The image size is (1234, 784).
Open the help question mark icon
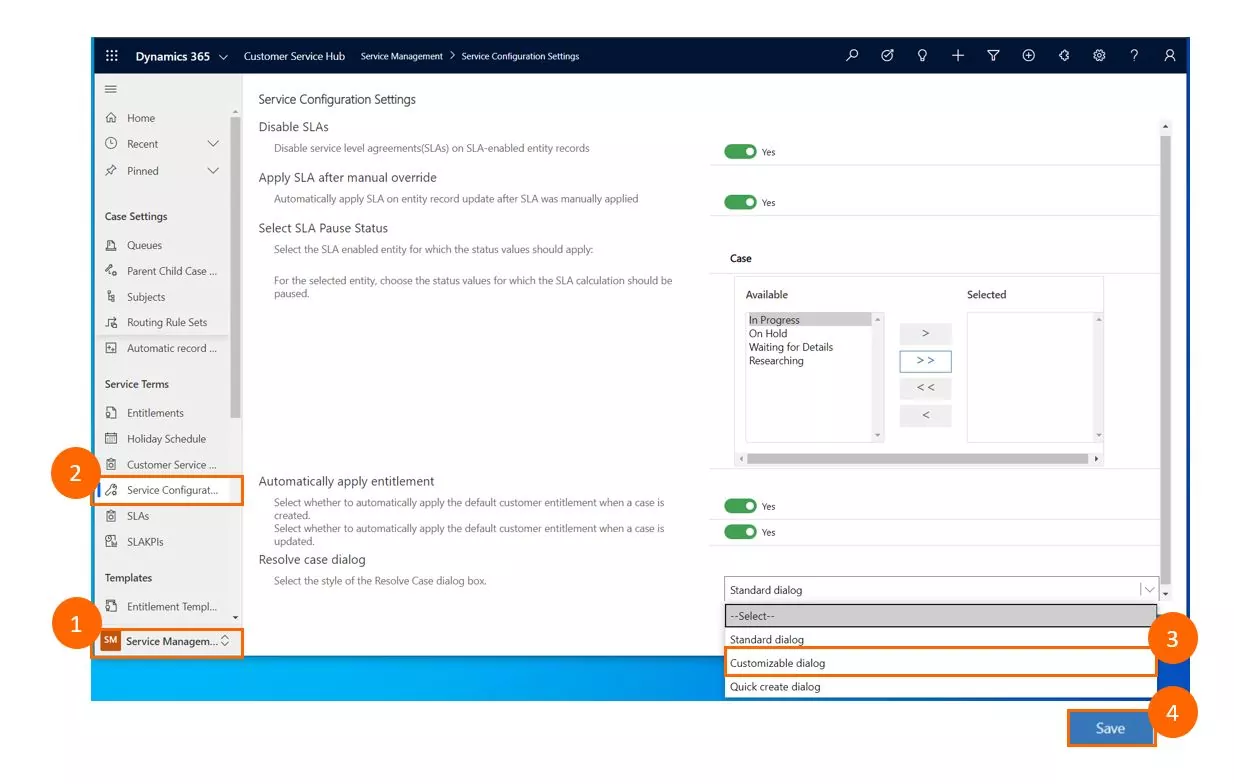(x=1134, y=56)
